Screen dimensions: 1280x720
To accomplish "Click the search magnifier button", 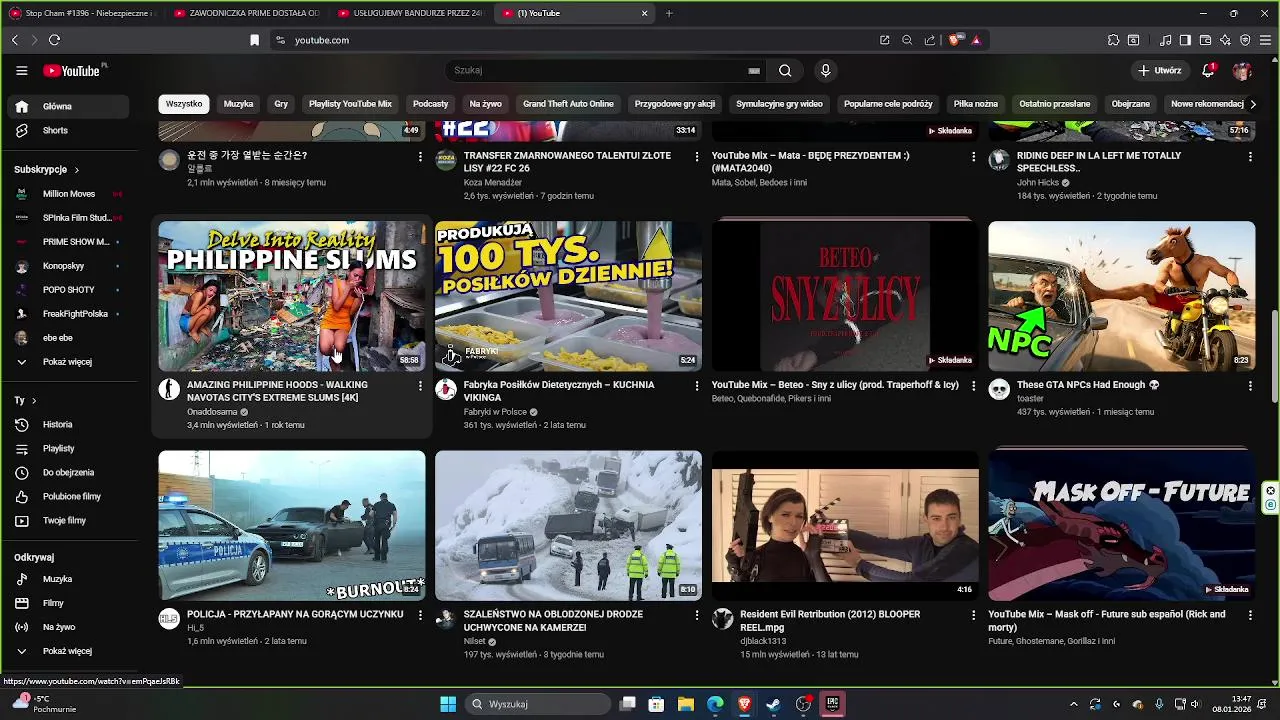I will pyautogui.click(x=785, y=71).
